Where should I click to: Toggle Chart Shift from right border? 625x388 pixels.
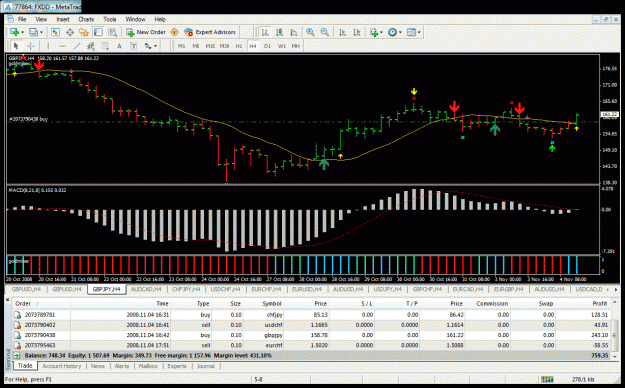357,32
